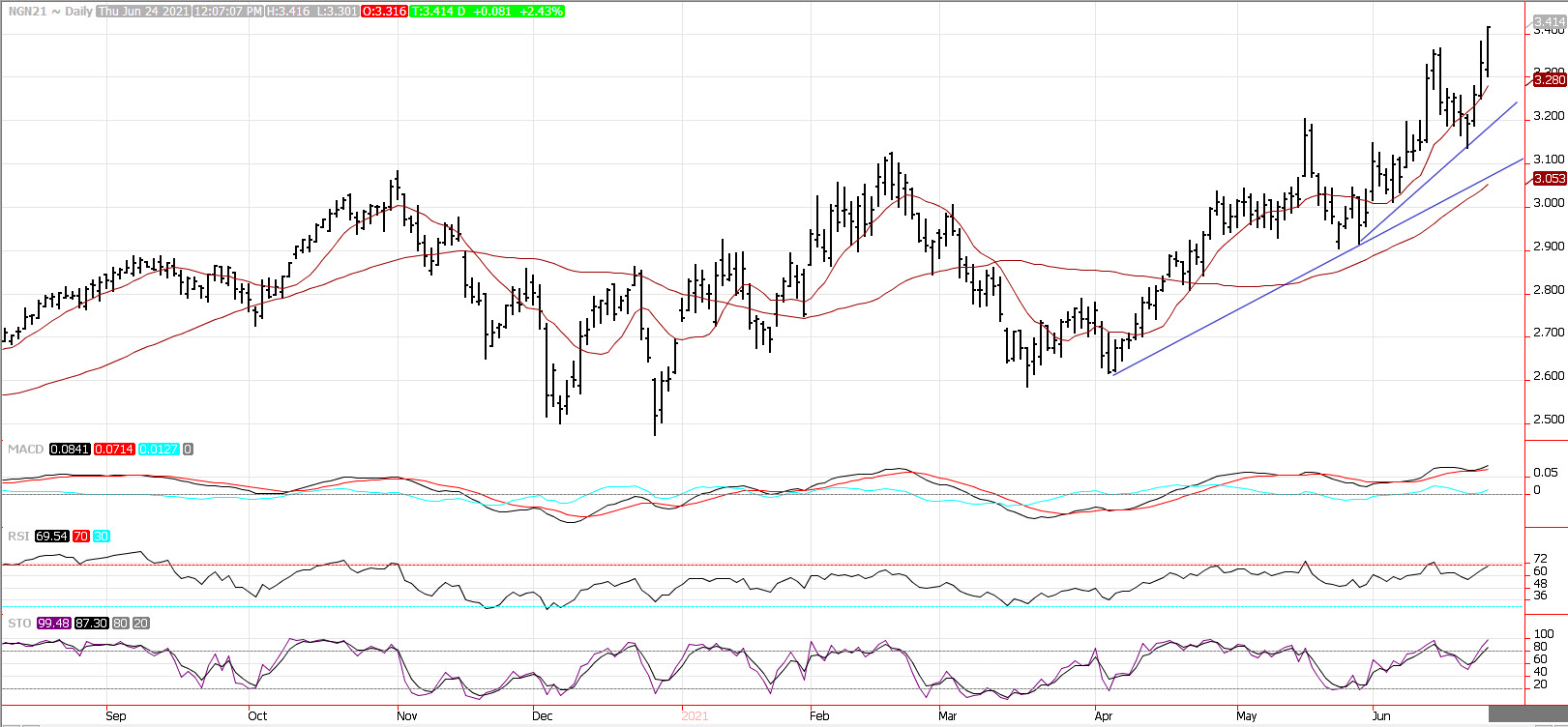1568x727 pixels.
Task: Open the STO stochastic indicator label
Action: tap(19, 624)
